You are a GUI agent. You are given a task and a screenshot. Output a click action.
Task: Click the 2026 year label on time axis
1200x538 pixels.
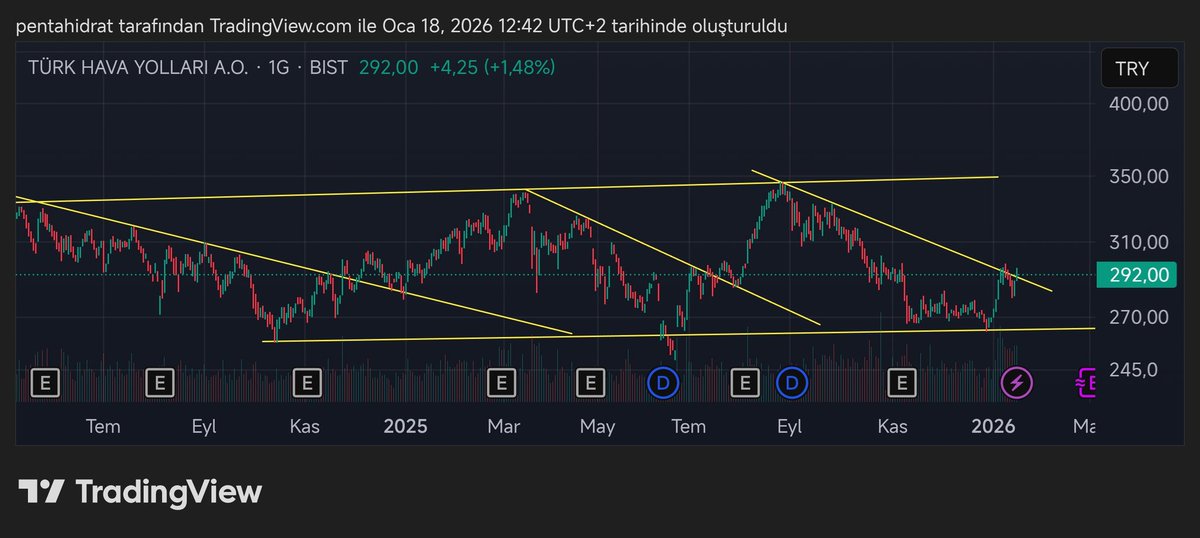(x=993, y=426)
